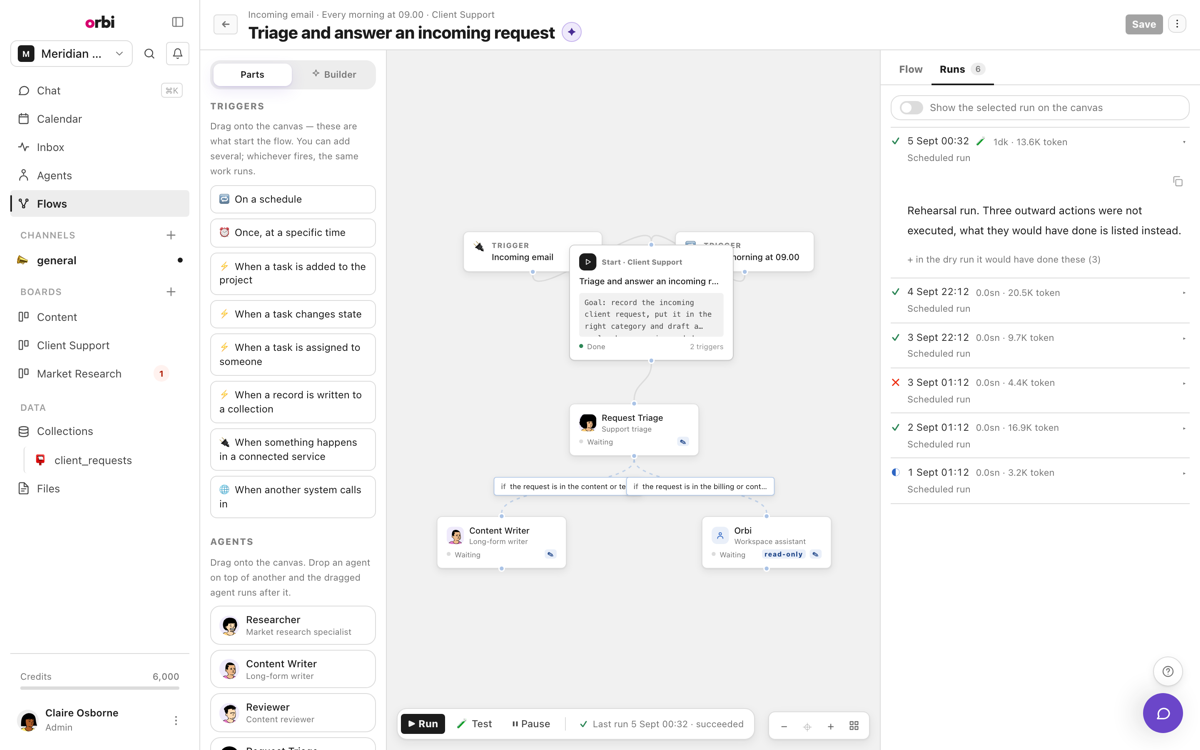
Task: Click the Save button
Action: click(1144, 24)
